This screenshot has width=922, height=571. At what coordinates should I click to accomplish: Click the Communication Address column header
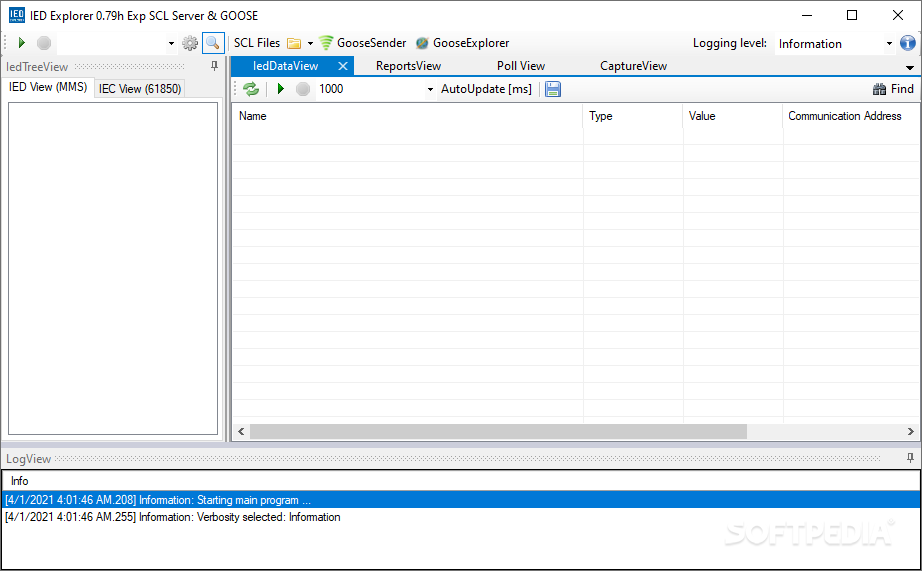coord(852,116)
